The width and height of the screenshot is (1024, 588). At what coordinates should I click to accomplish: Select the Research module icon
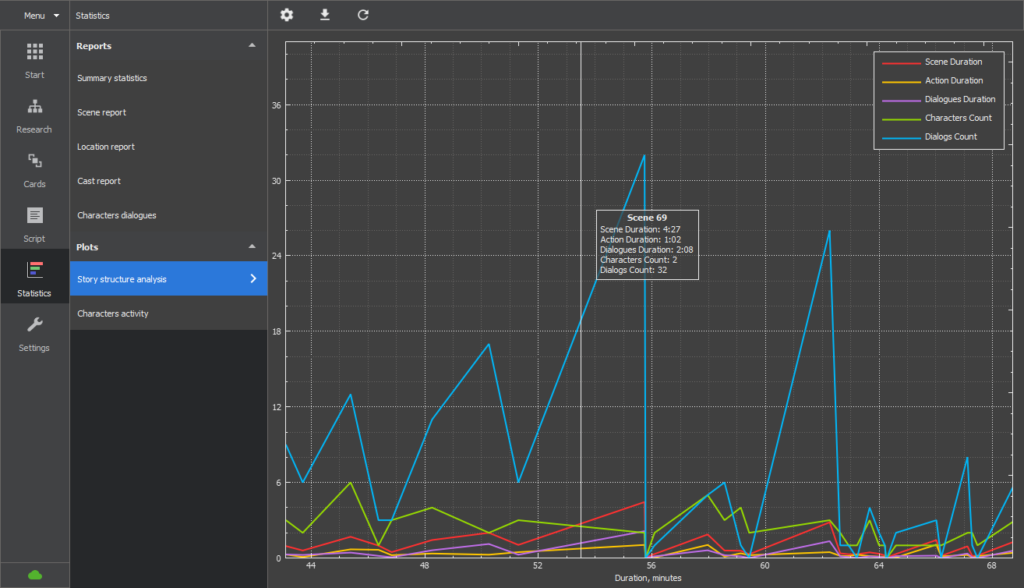[x=34, y=115]
